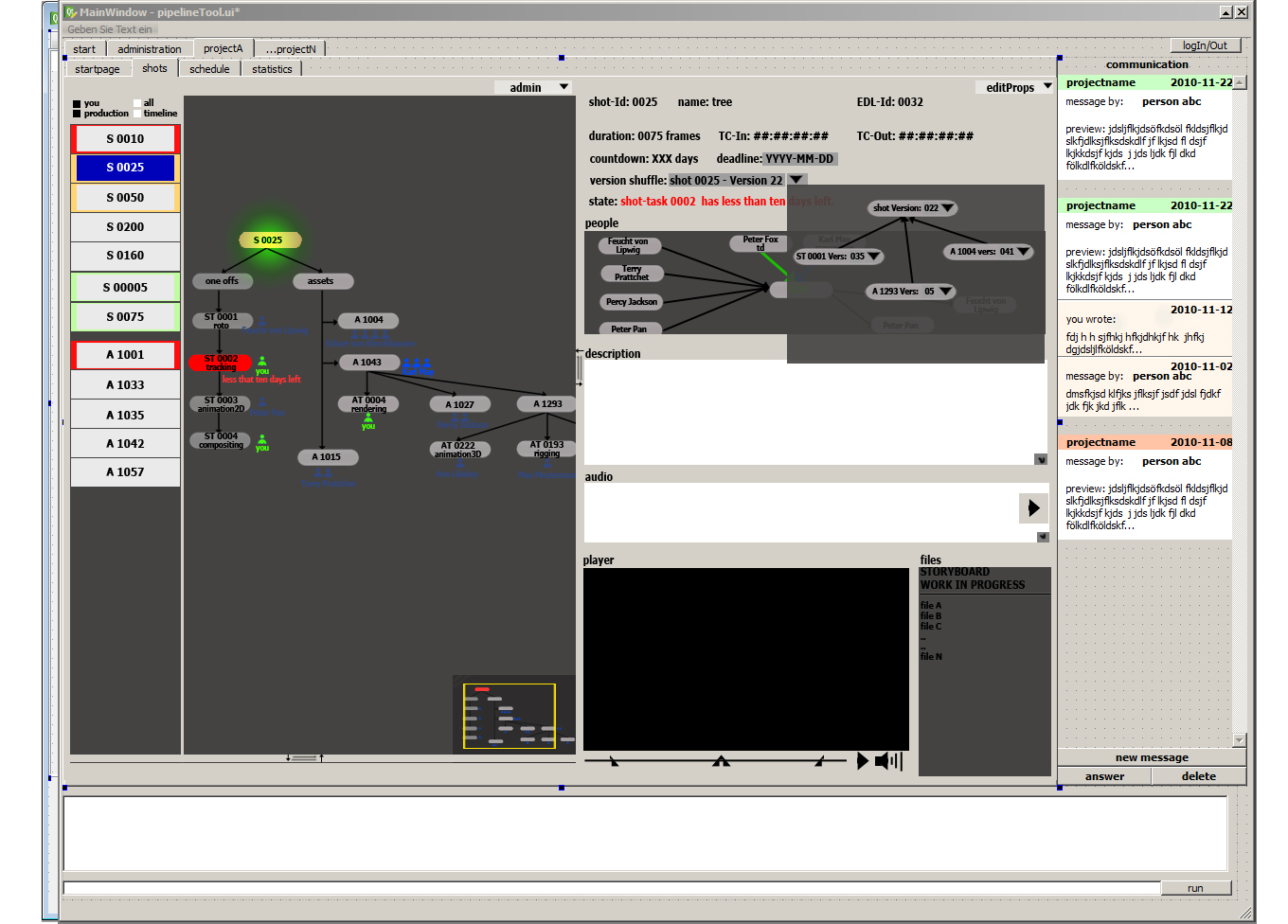
Task: Mute the player with the speaker icon
Action: (x=888, y=760)
